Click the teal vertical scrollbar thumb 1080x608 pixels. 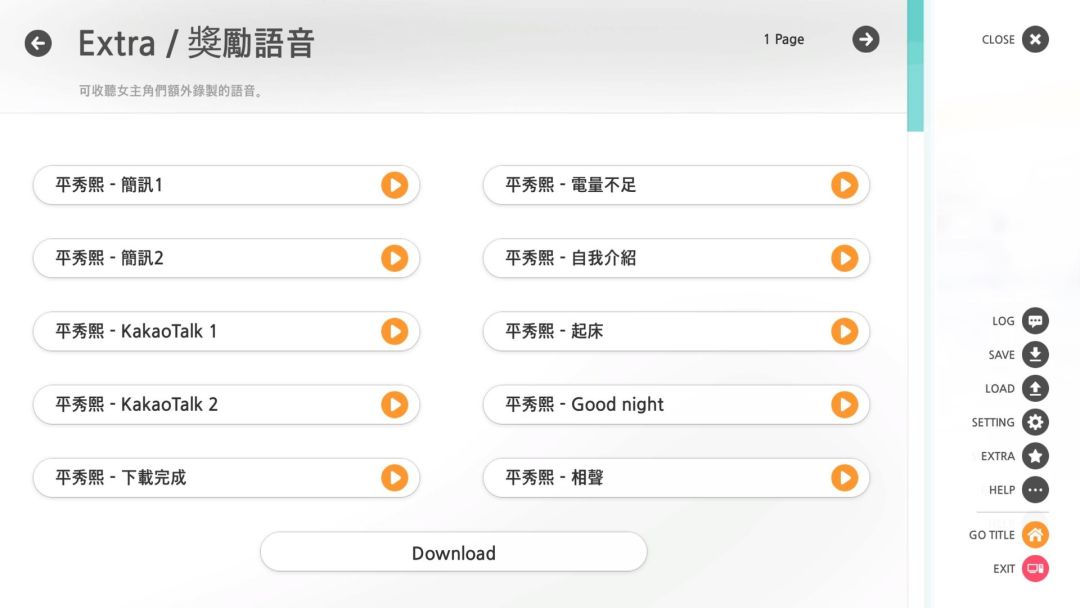(915, 65)
